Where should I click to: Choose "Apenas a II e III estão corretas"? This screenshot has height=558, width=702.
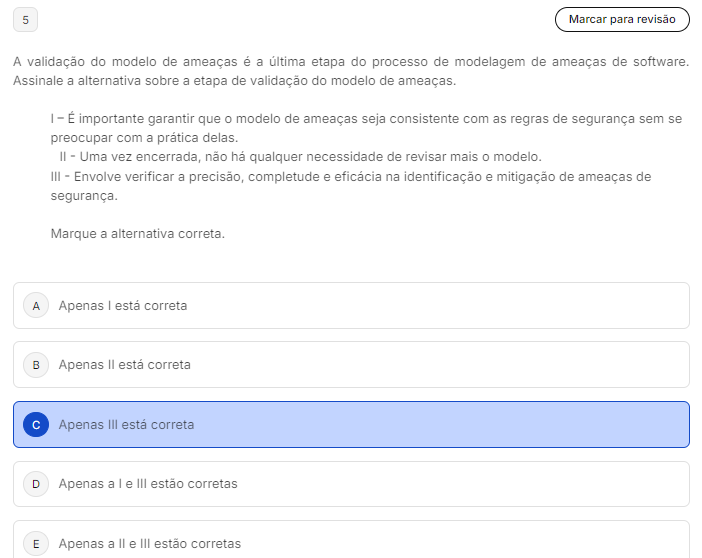click(150, 544)
